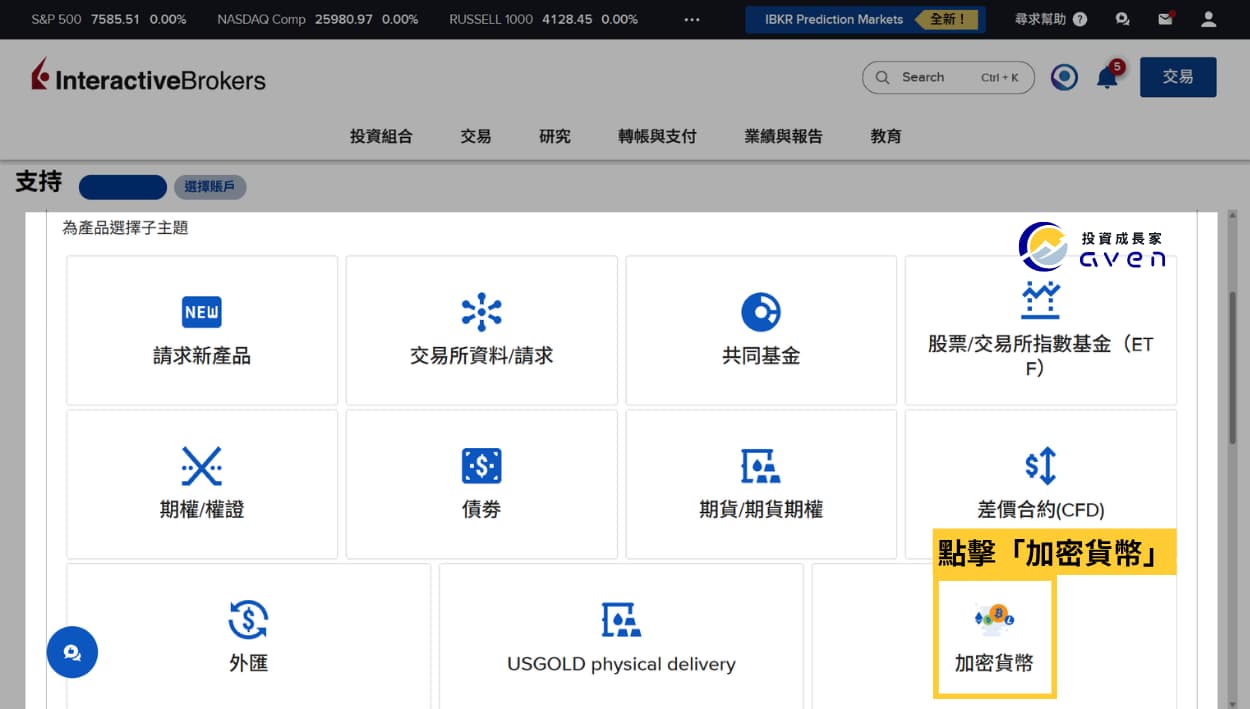Open the user profile icon
The height and width of the screenshot is (709, 1250).
[1209, 19]
